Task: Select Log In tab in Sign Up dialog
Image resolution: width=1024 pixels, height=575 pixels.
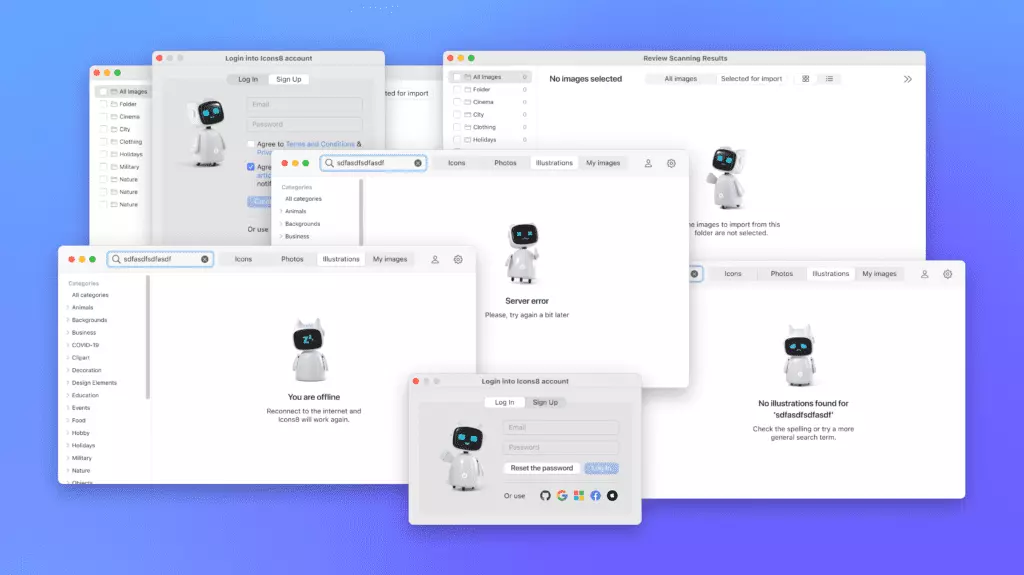Action: click(x=248, y=79)
